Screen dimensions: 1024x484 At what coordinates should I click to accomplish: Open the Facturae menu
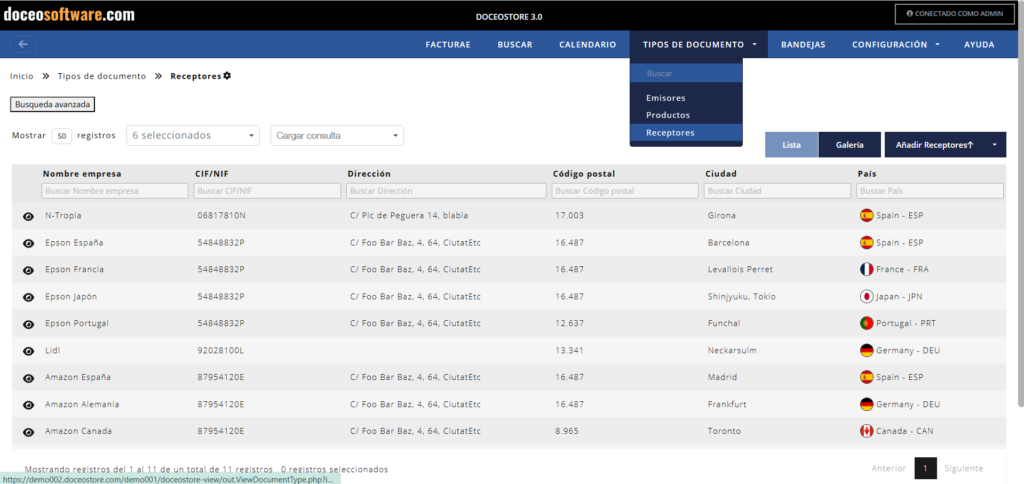click(x=448, y=44)
